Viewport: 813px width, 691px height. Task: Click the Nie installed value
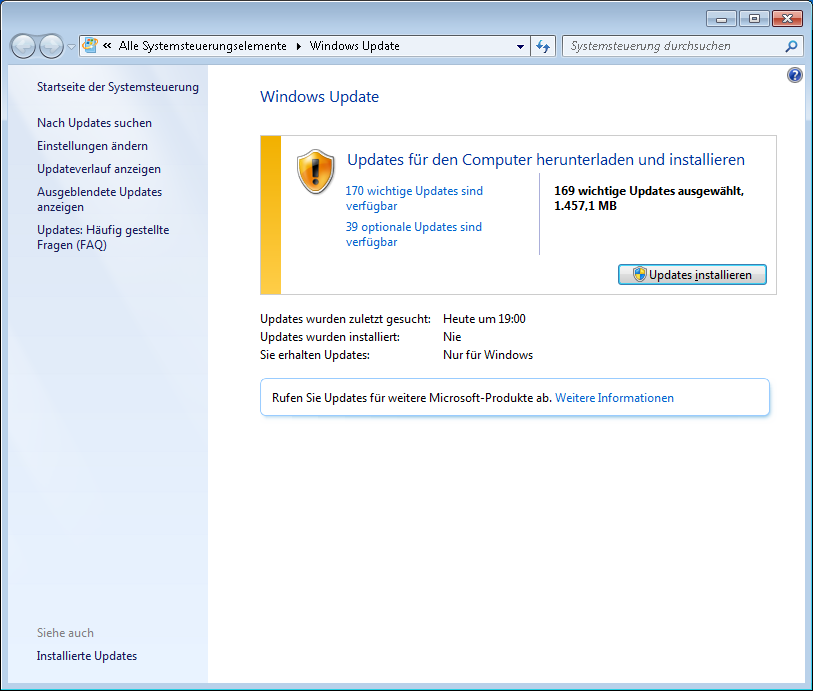click(452, 337)
